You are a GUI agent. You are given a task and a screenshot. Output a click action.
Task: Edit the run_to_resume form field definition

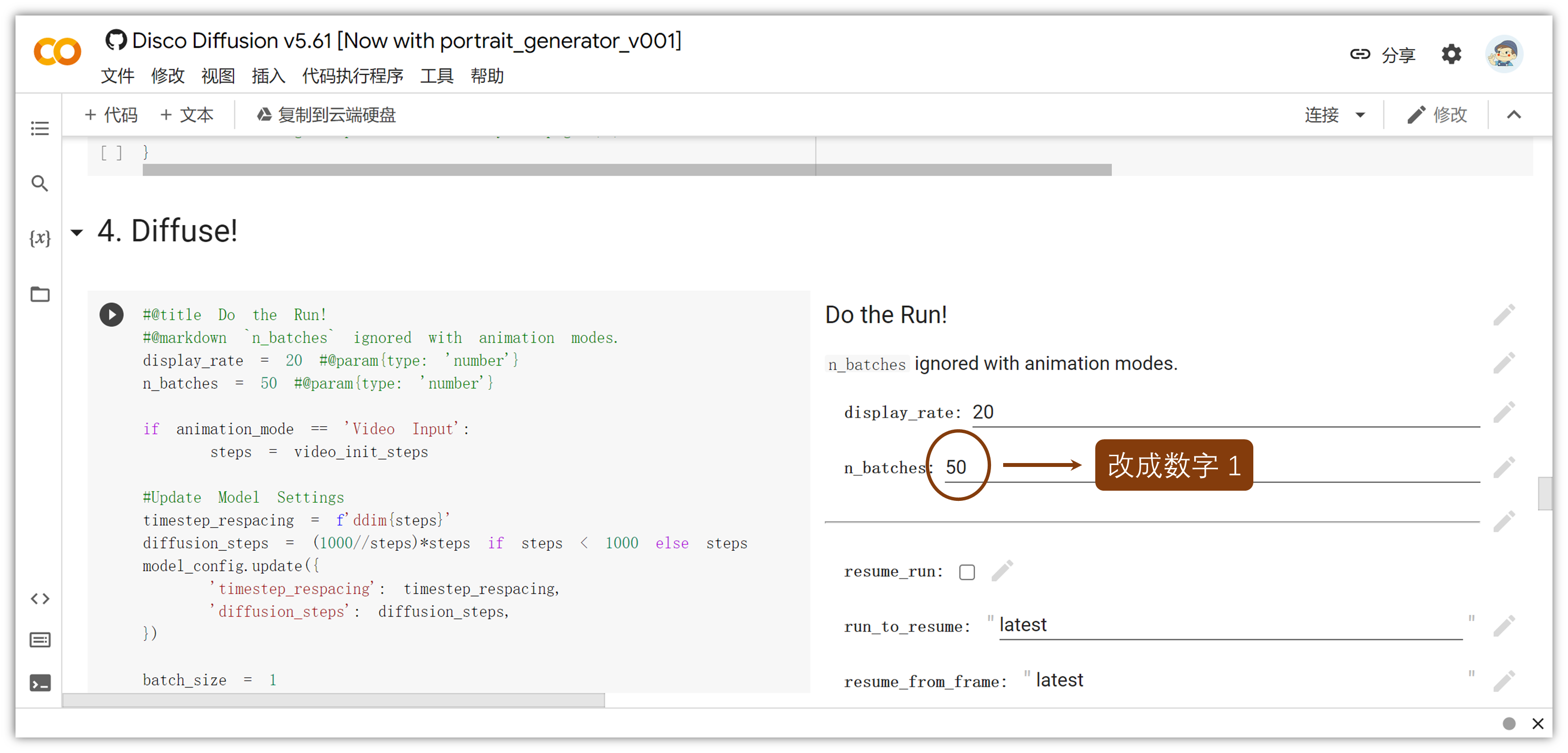coord(1504,626)
